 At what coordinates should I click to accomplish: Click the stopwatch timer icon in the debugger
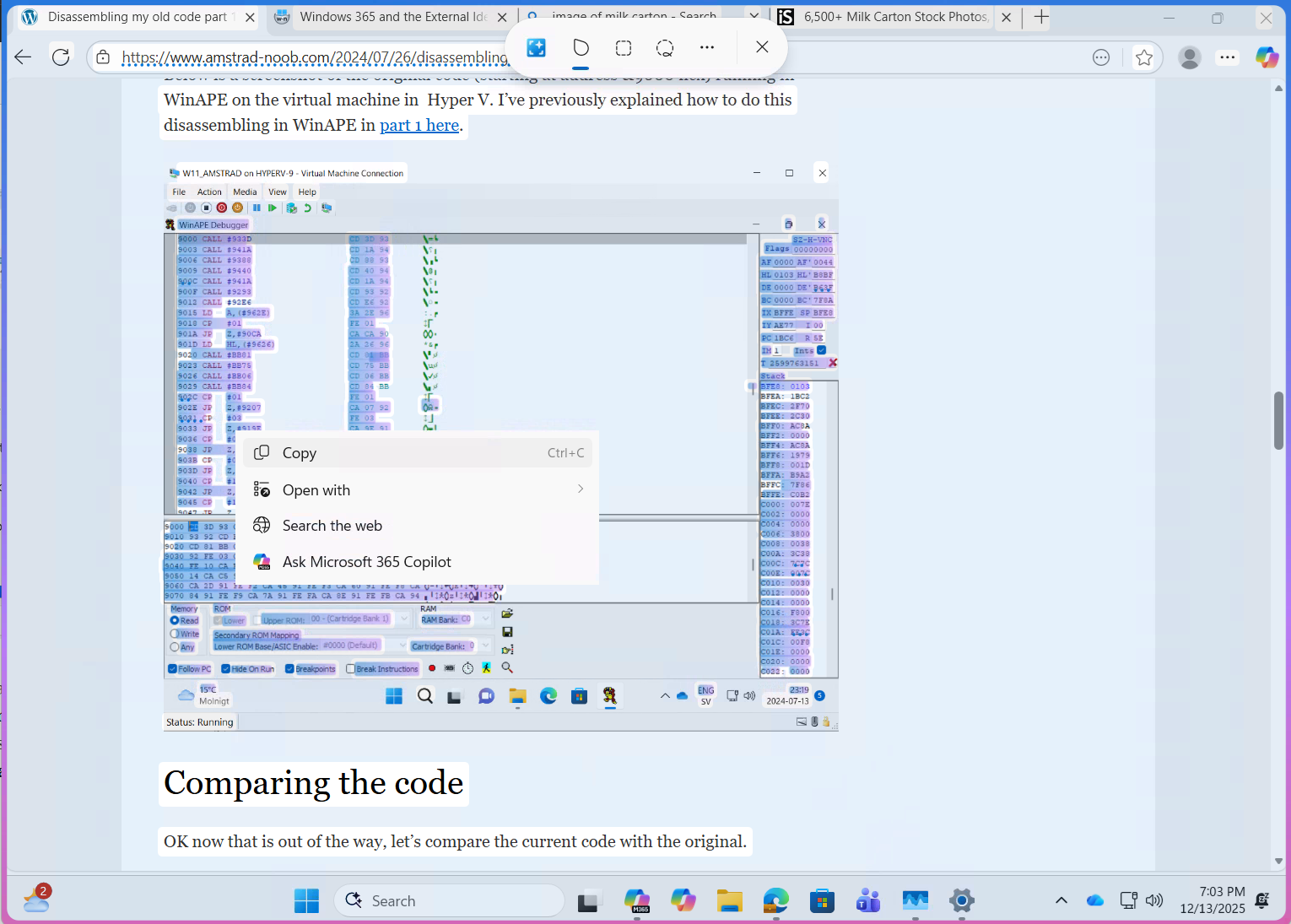point(467,668)
